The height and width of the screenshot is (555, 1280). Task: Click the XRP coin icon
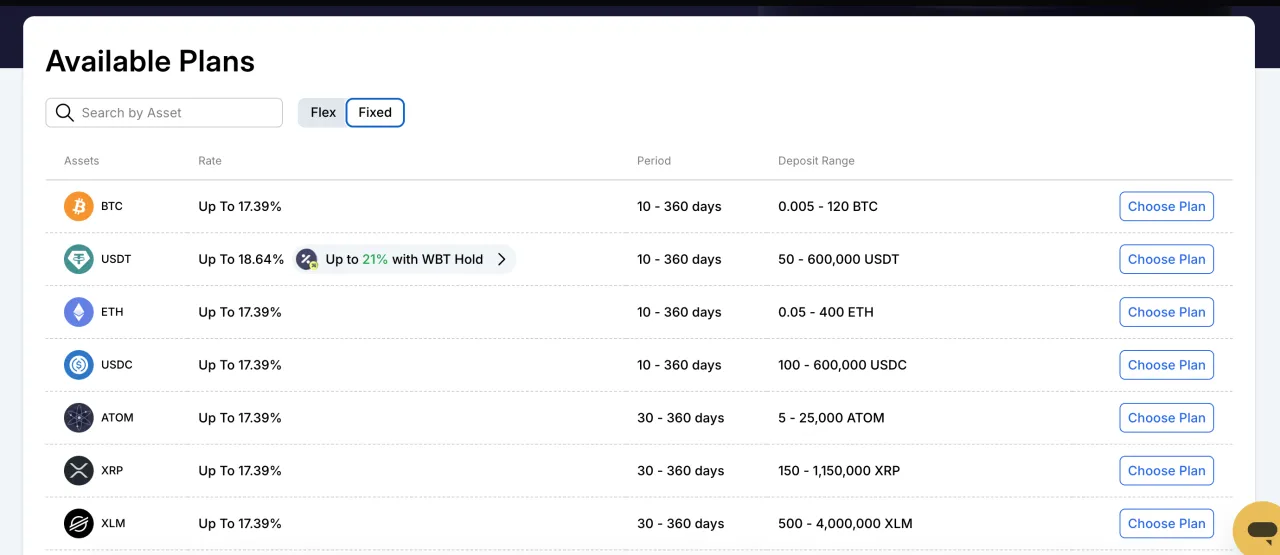coord(79,471)
